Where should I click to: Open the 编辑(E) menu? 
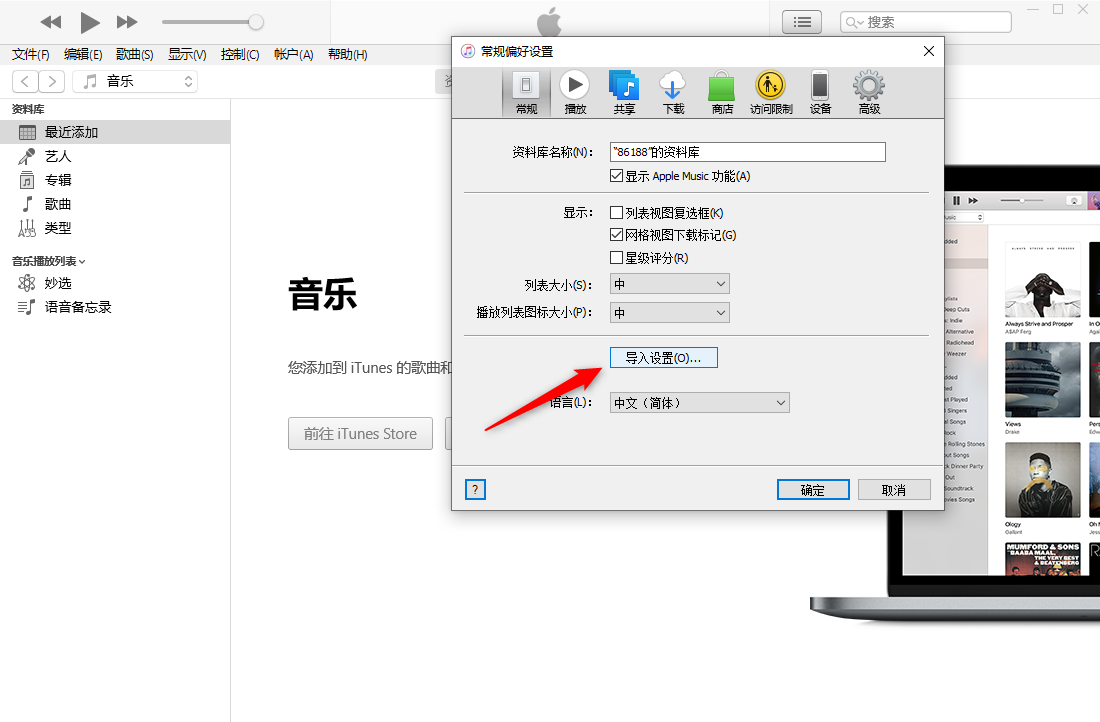coord(83,55)
